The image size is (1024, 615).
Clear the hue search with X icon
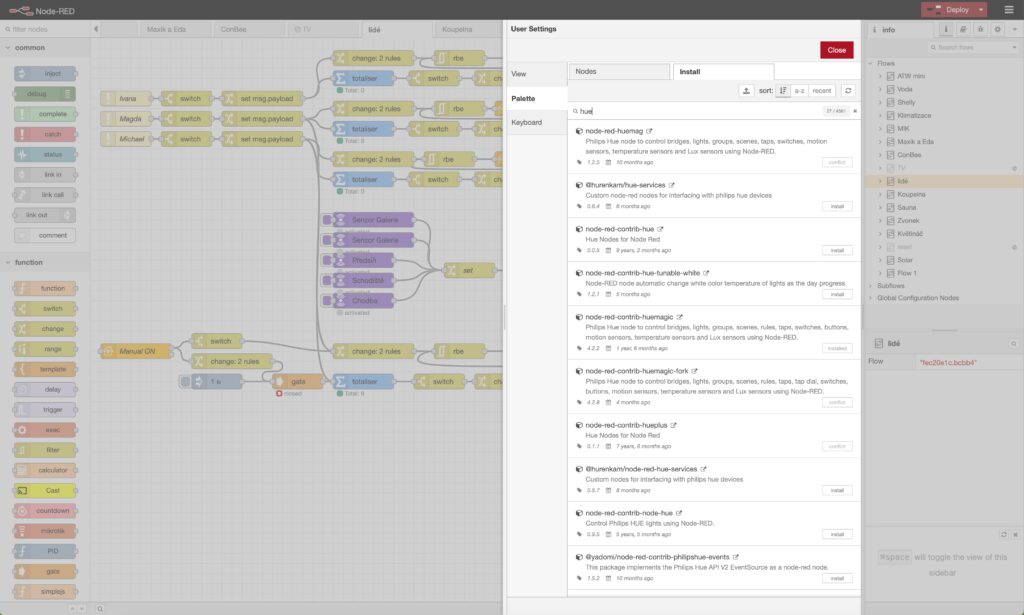click(x=855, y=111)
